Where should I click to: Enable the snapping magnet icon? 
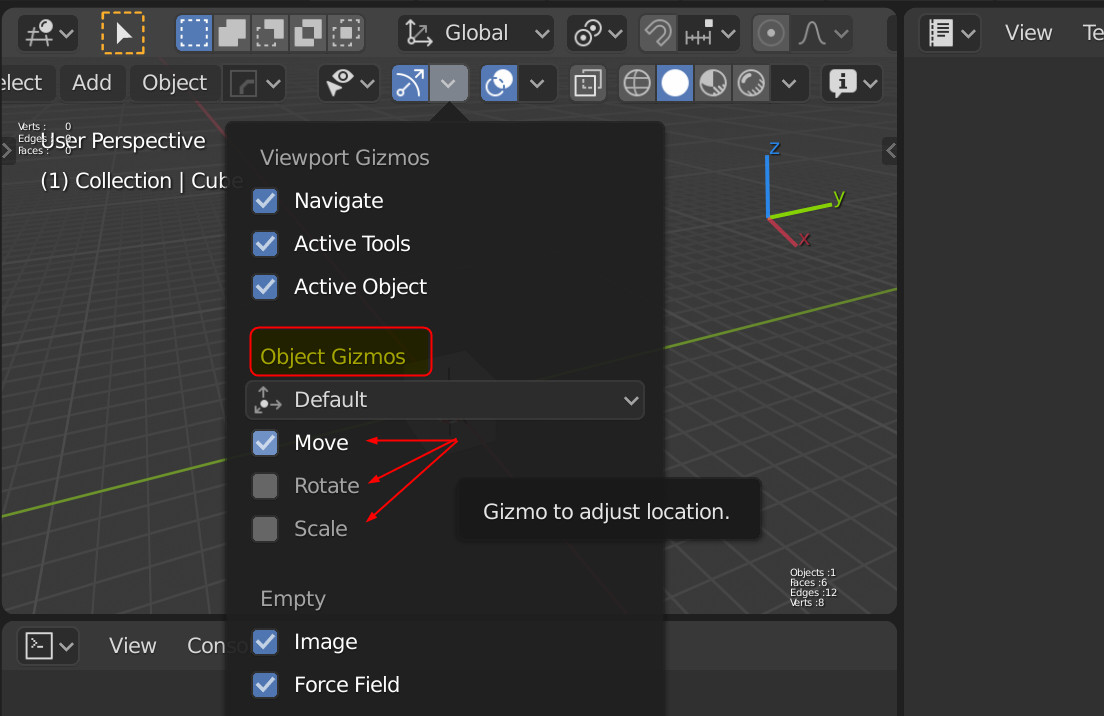(657, 32)
